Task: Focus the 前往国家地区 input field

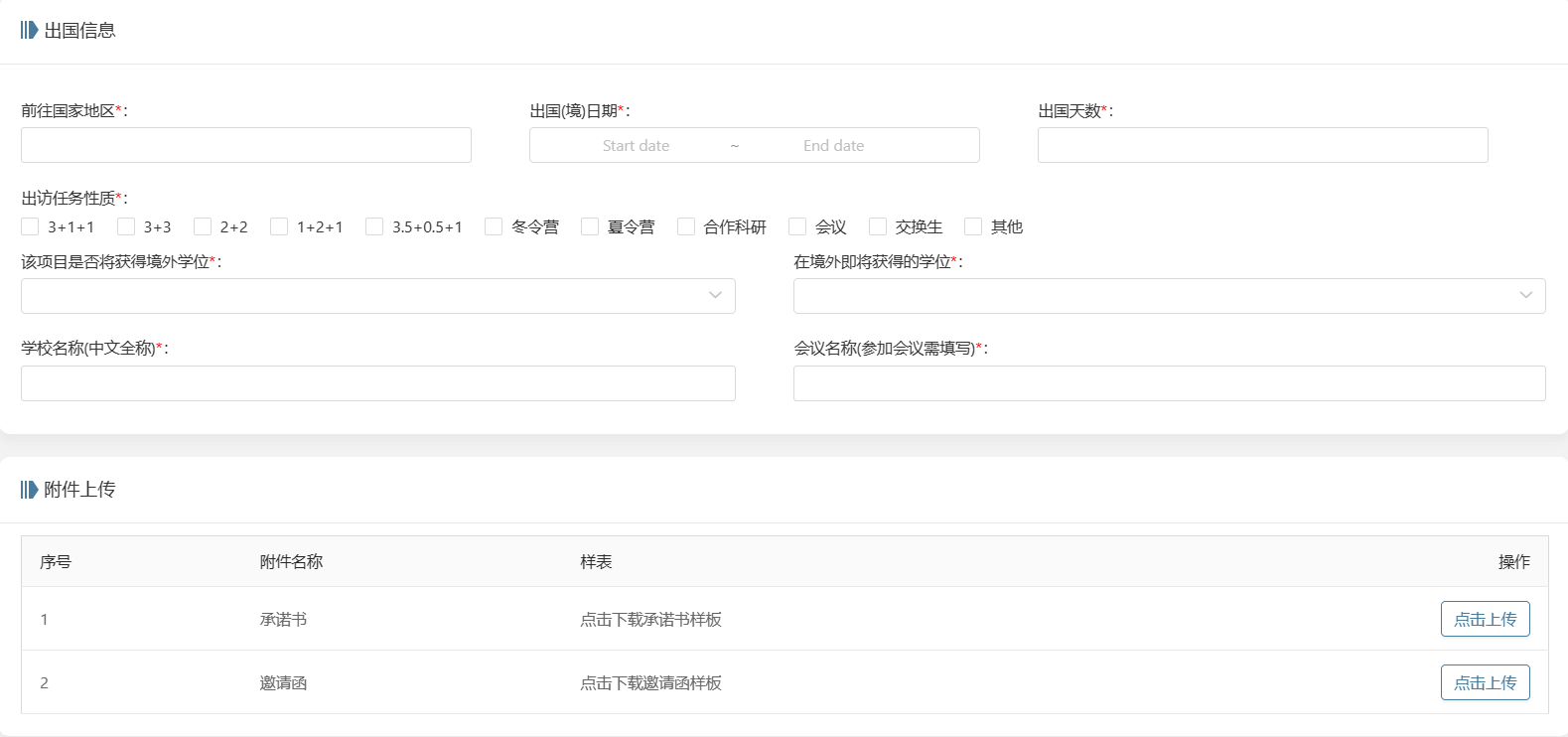Action: click(246, 145)
